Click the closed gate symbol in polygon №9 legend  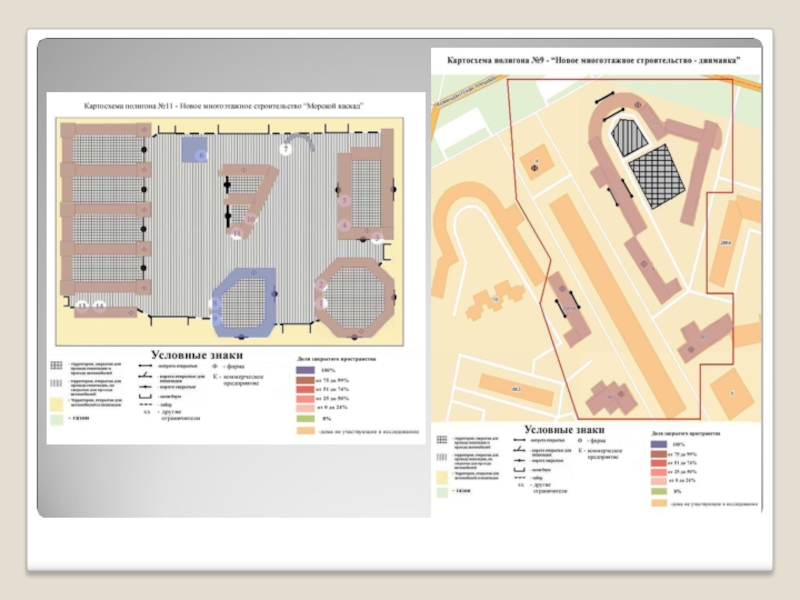[519, 460]
